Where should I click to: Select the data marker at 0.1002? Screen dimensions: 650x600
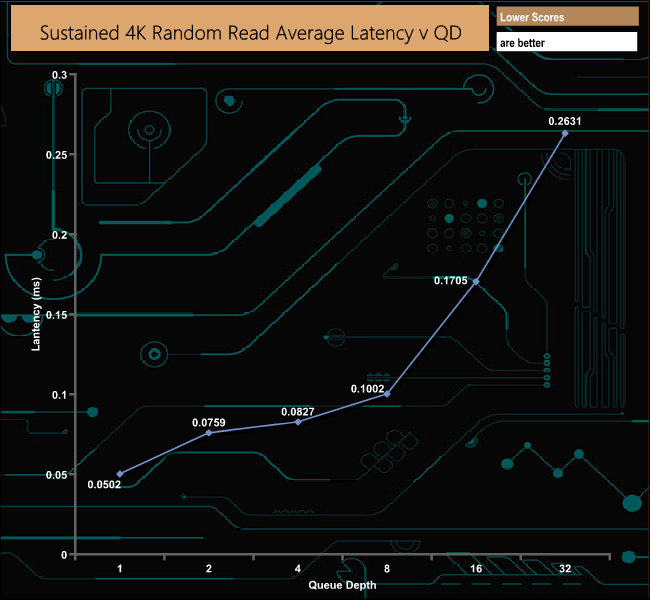[387, 394]
